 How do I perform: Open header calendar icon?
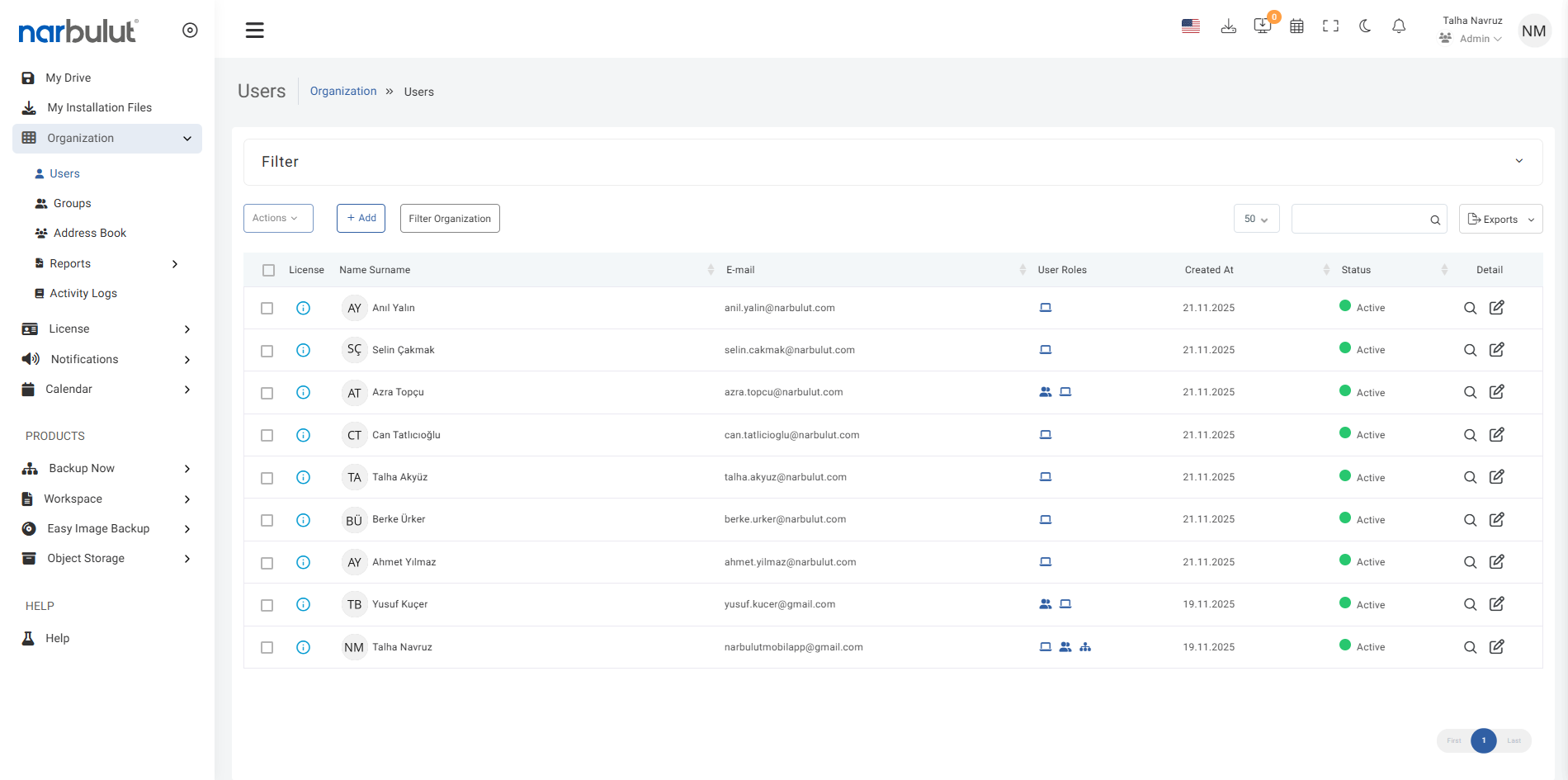(x=1296, y=26)
